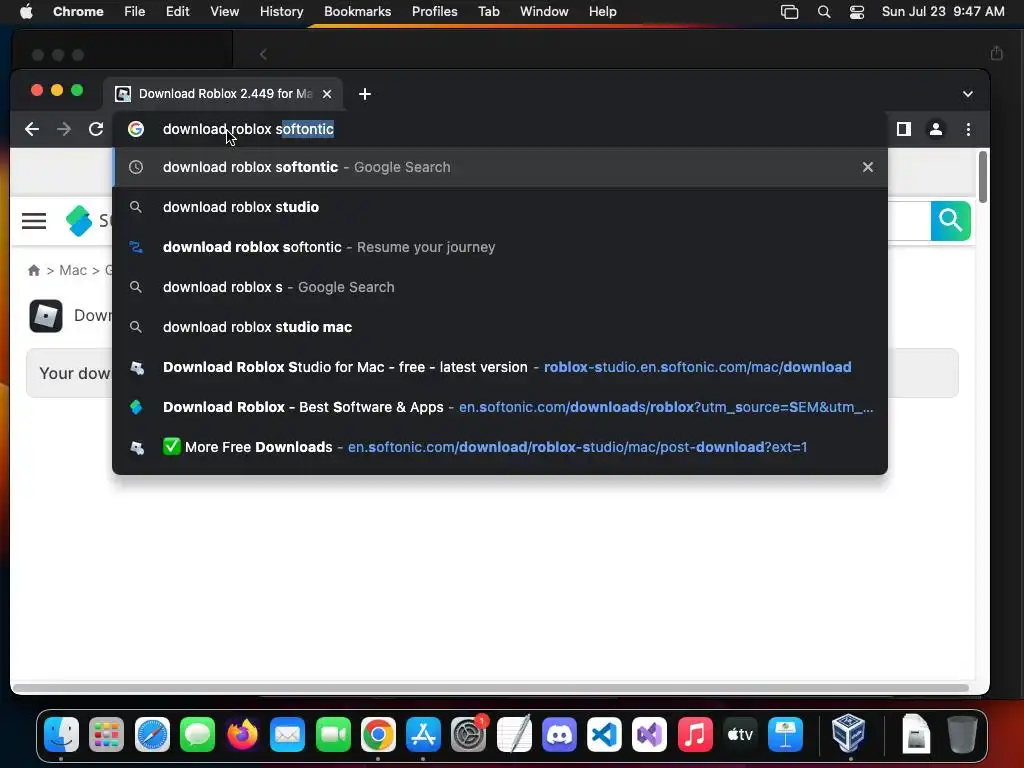
Task: Click the page vertical scrollbar
Action: [x=983, y=177]
